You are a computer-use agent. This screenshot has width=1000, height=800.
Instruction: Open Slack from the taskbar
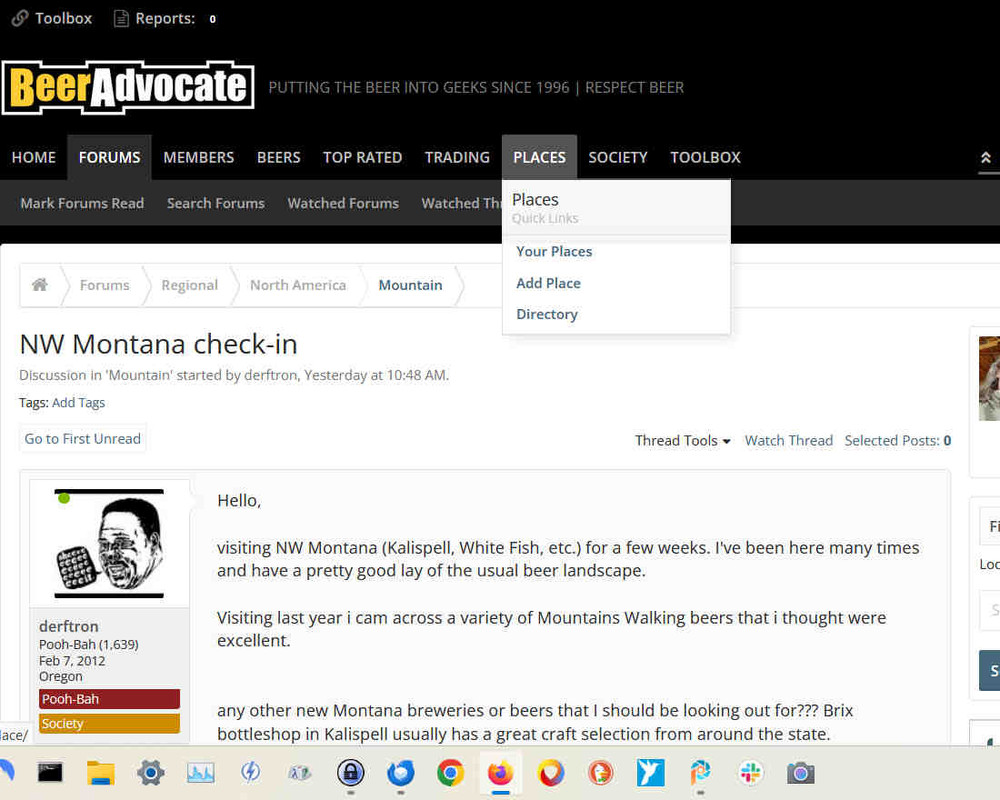[x=751, y=773]
